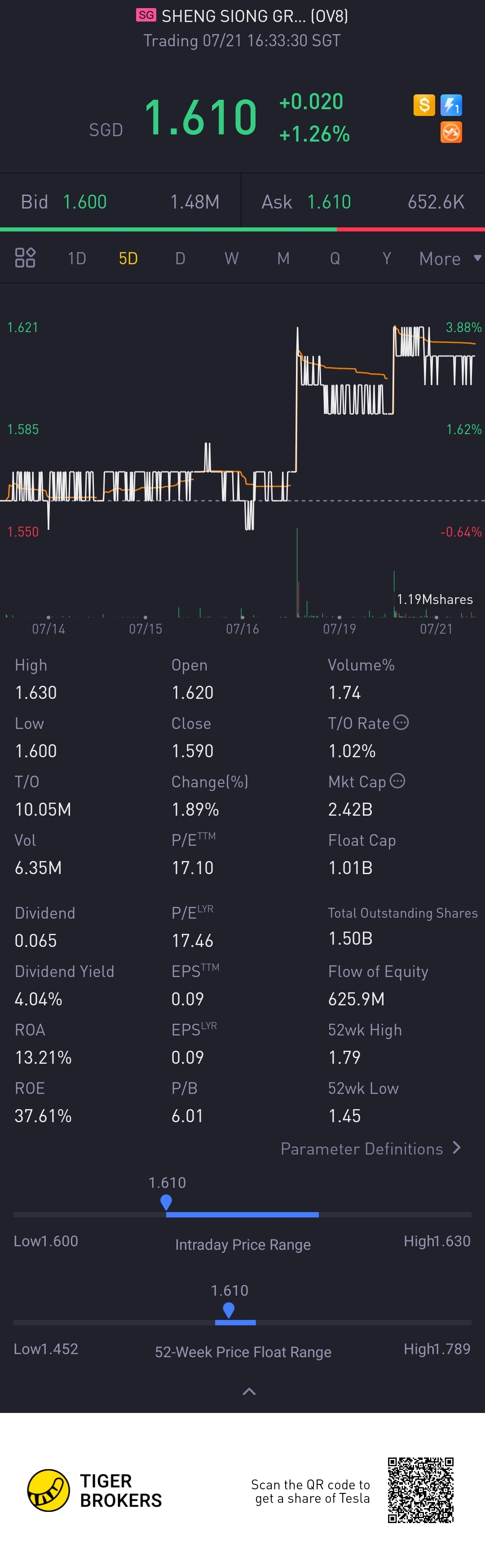485x1568 pixels.
Task: Switch chart to Y yearly timeframe
Action: (386, 258)
